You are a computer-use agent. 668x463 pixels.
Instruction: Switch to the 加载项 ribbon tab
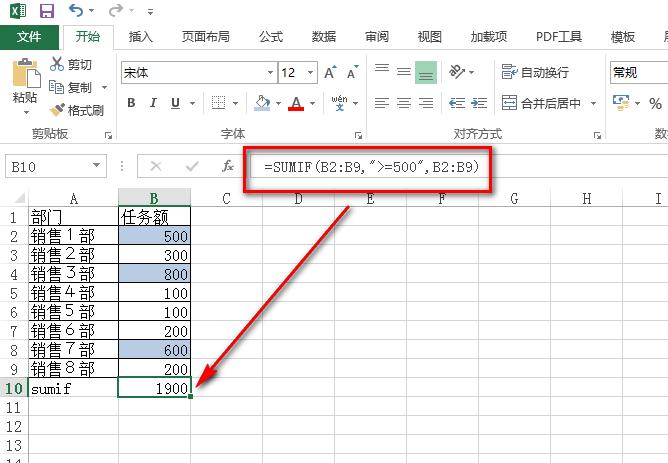click(489, 37)
